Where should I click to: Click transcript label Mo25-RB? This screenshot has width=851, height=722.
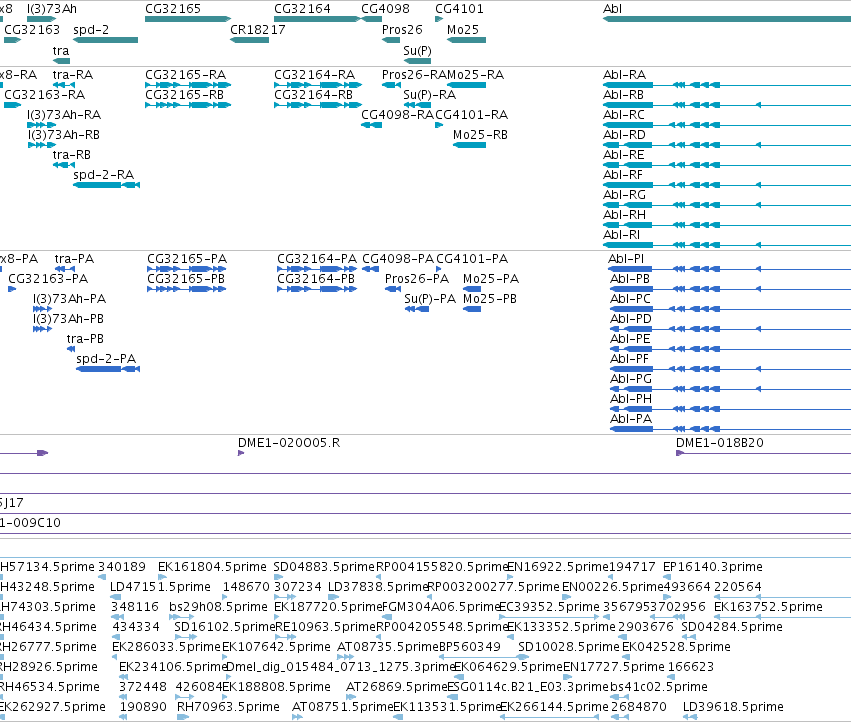[x=480, y=135]
